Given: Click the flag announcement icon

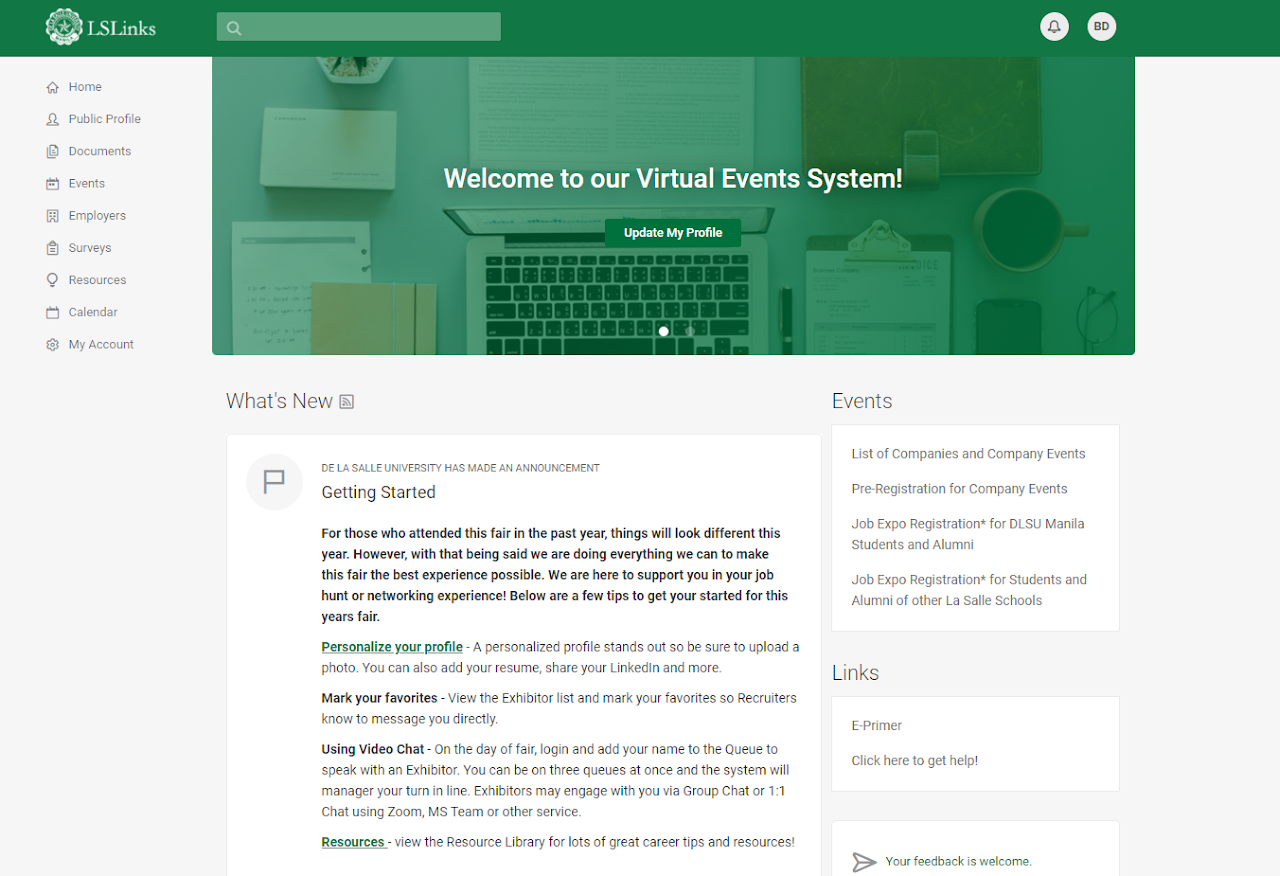Looking at the screenshot, I should (x=274, y=482).
